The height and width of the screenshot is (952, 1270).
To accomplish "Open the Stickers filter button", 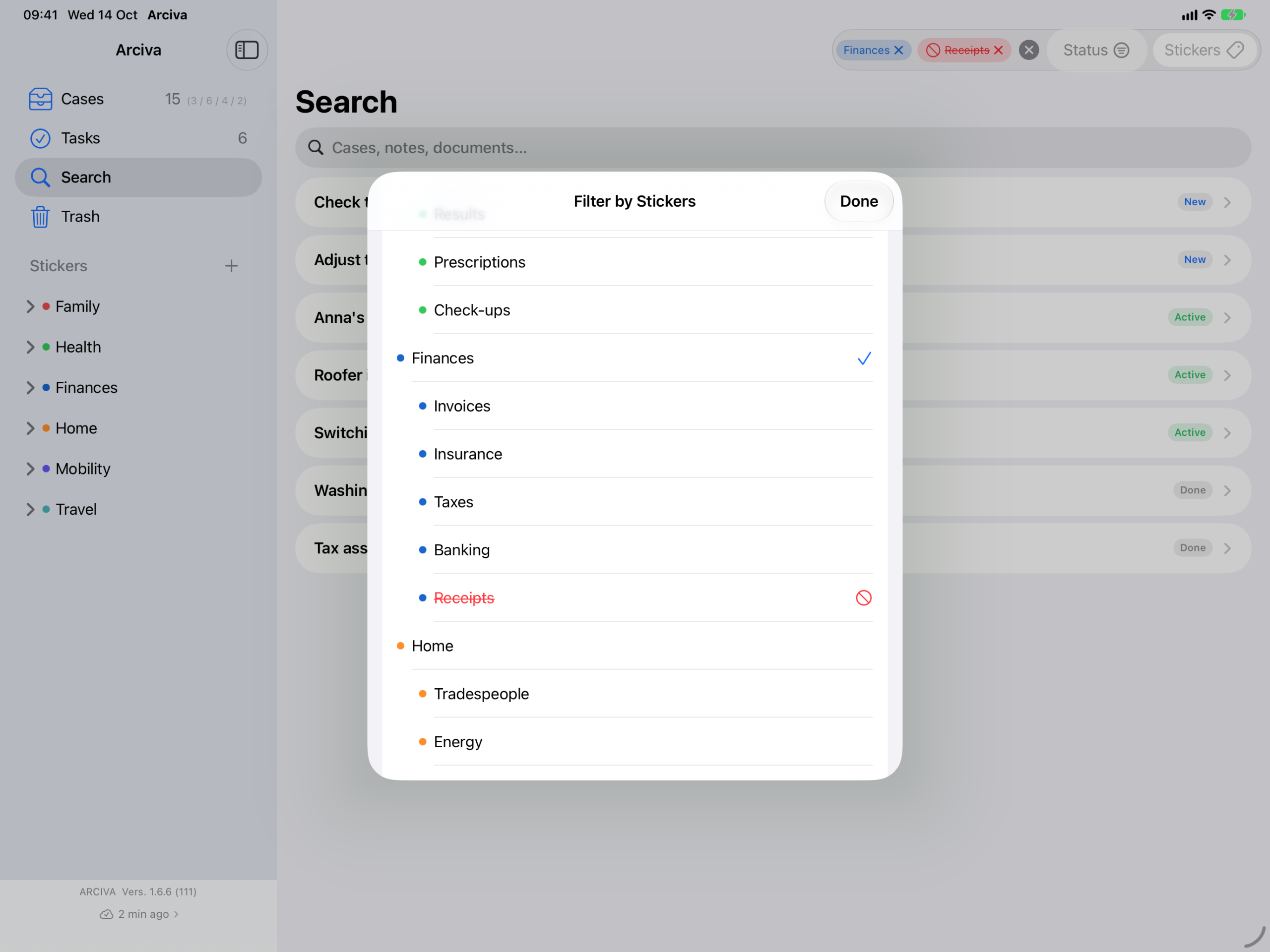I will (x=1204, y=51).
